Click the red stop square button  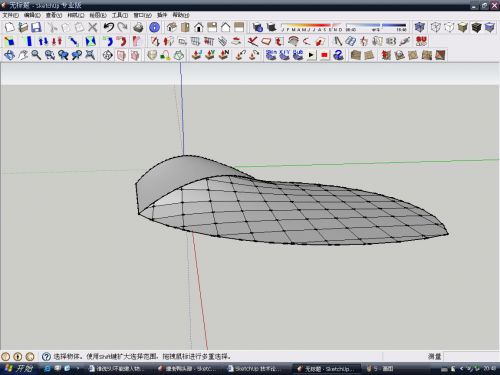[324, 55]
